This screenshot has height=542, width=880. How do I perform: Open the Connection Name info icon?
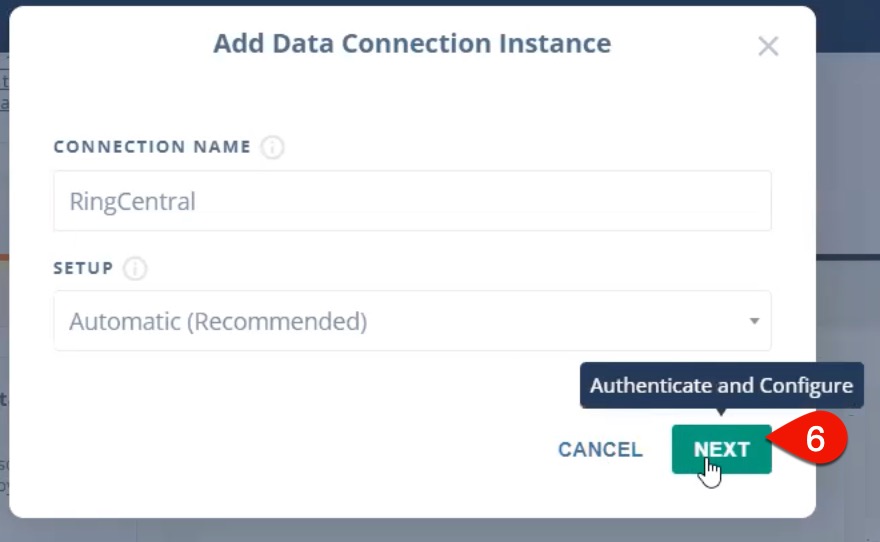(x=272, y=147)
